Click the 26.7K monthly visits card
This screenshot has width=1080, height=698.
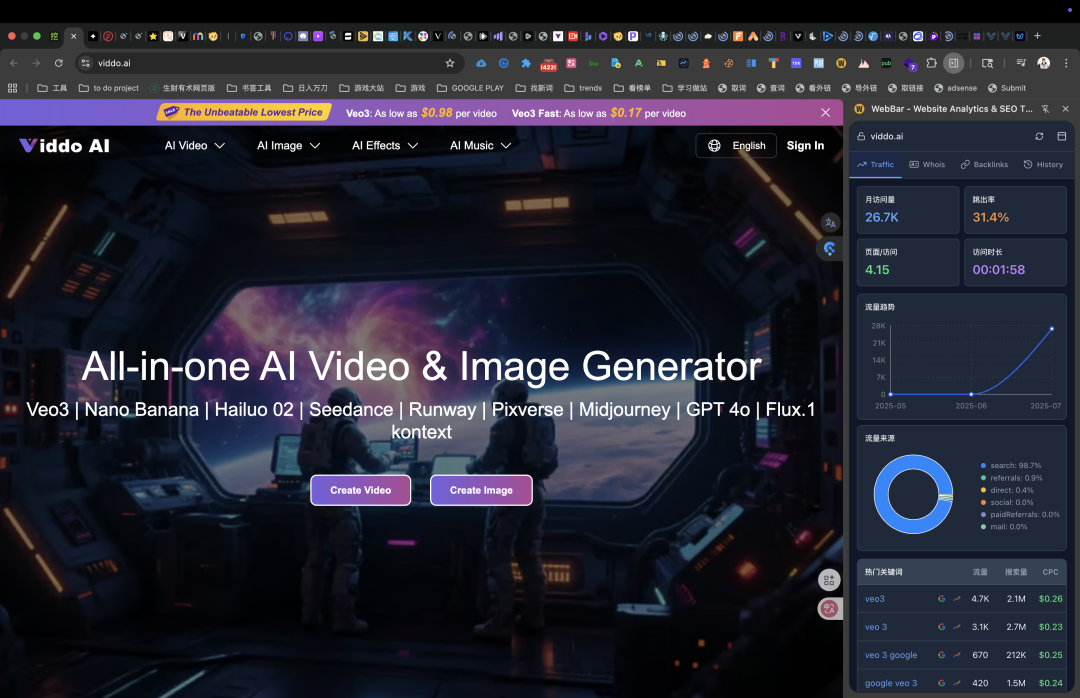coord(908,209)
